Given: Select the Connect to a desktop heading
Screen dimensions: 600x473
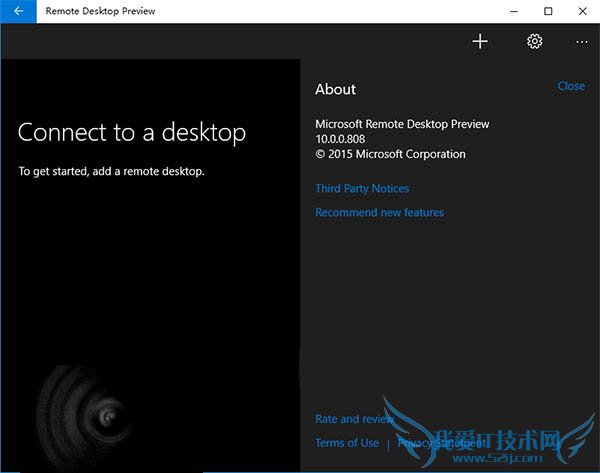Looking at the screenshot, I should pyautogui.click(x=132, y=132).
